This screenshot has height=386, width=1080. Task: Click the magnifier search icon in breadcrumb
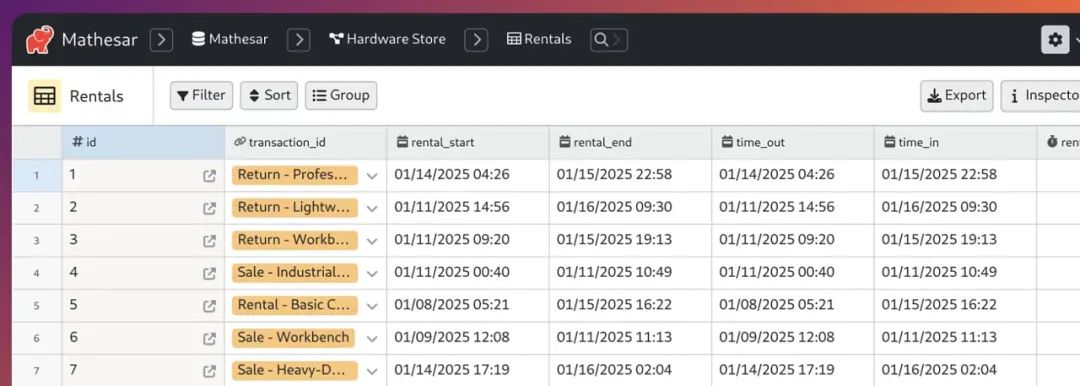point(601,39)
